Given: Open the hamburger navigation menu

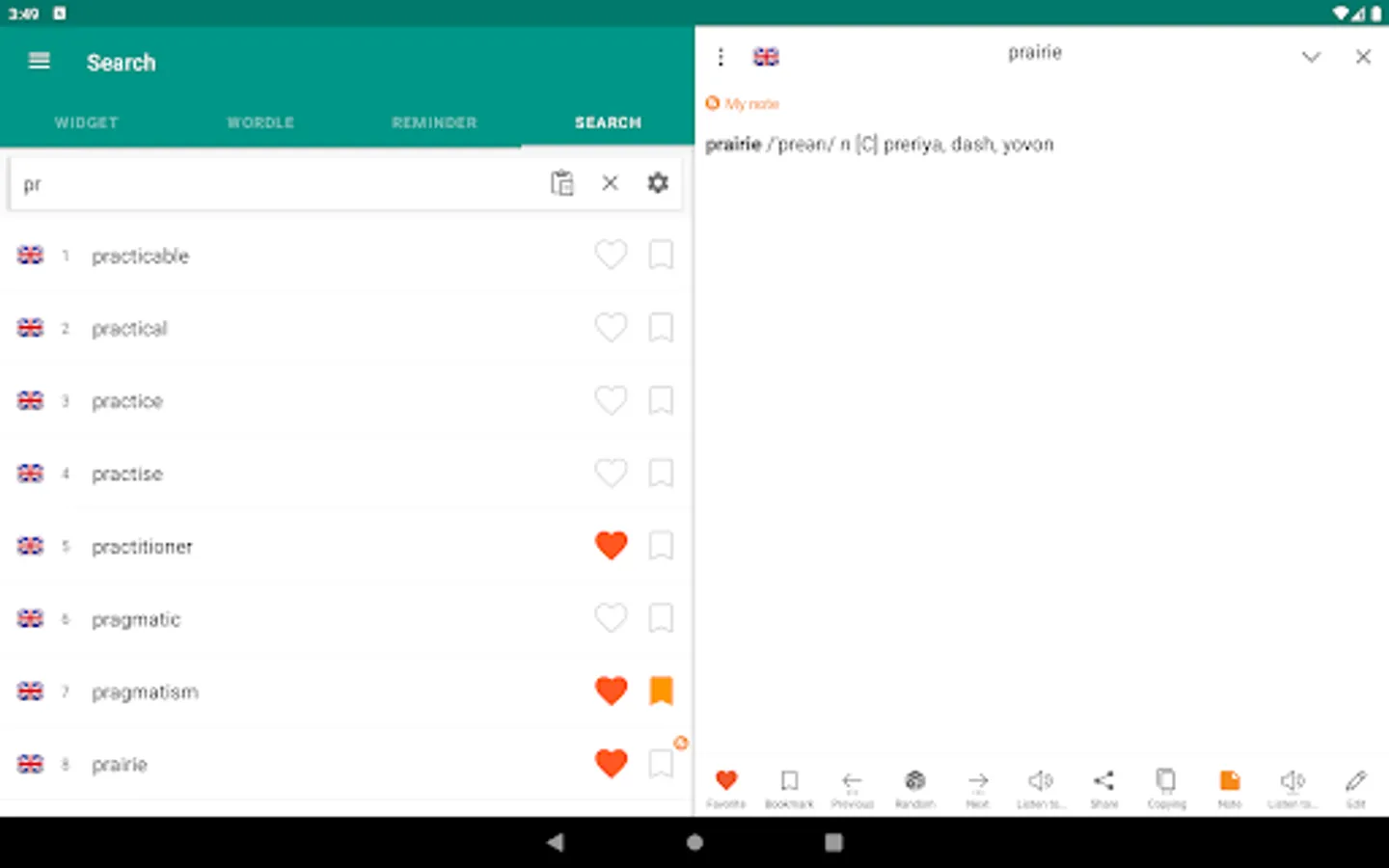Looking at the screenshot, I should click(x=40, y=62).
